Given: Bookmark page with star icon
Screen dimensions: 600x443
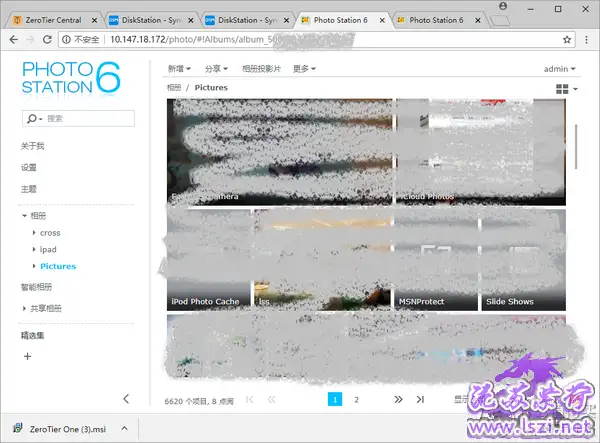Looking at the screenshot, I should [567, 39].
